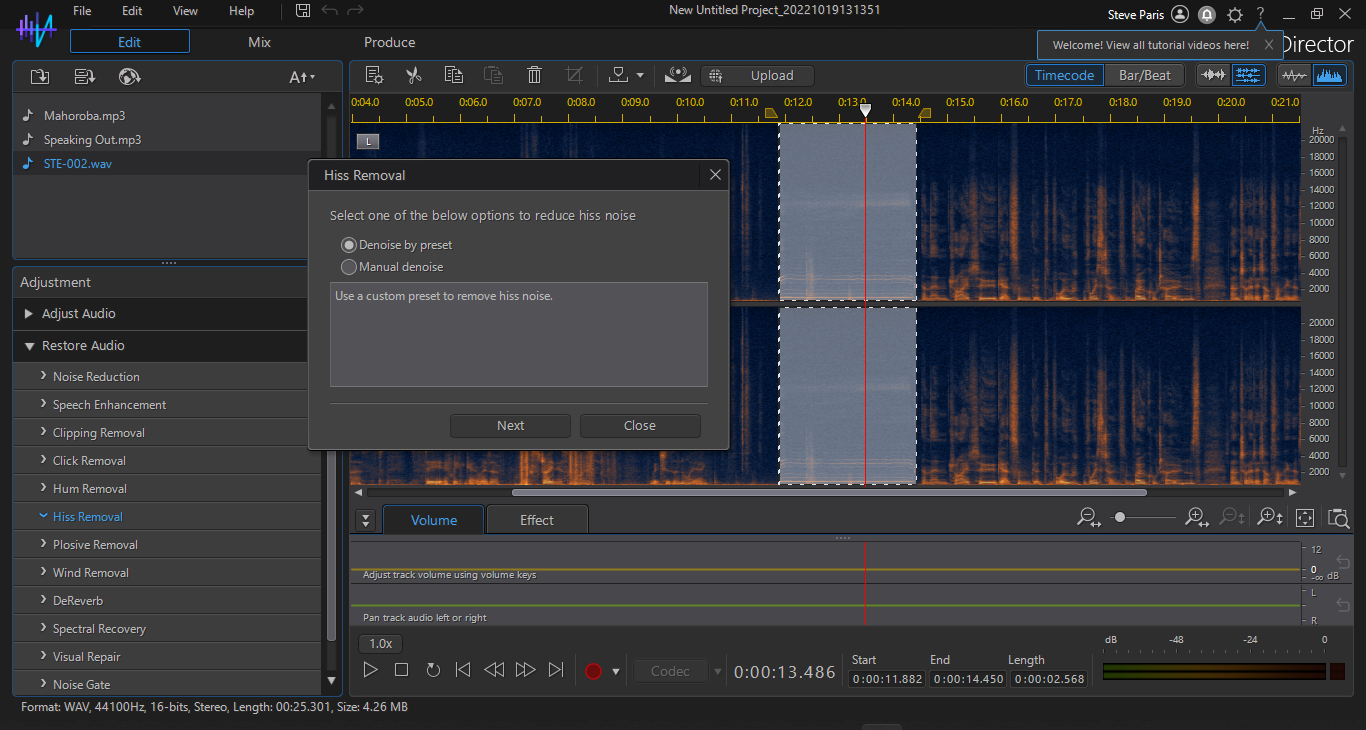Click the save project disk icon
1366x730 pixels.
[x=303, y=11]
